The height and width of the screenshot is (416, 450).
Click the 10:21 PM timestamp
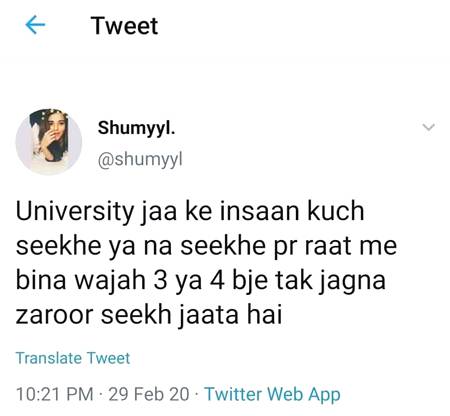pyautogui.click(x=54, y=394)
